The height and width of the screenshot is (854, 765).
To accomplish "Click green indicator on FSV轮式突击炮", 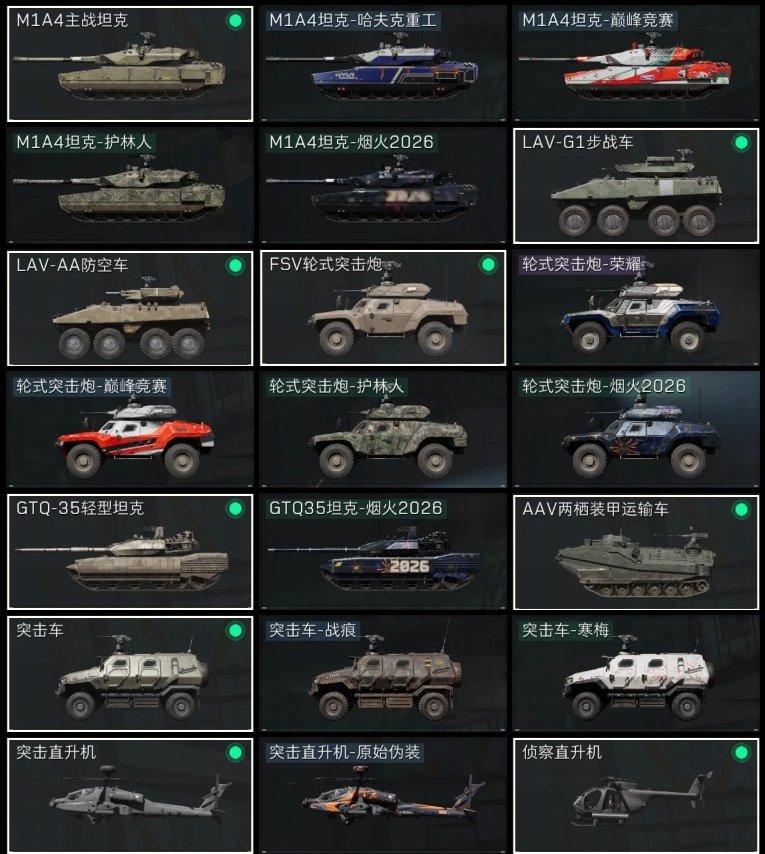I will click(488, 265).
